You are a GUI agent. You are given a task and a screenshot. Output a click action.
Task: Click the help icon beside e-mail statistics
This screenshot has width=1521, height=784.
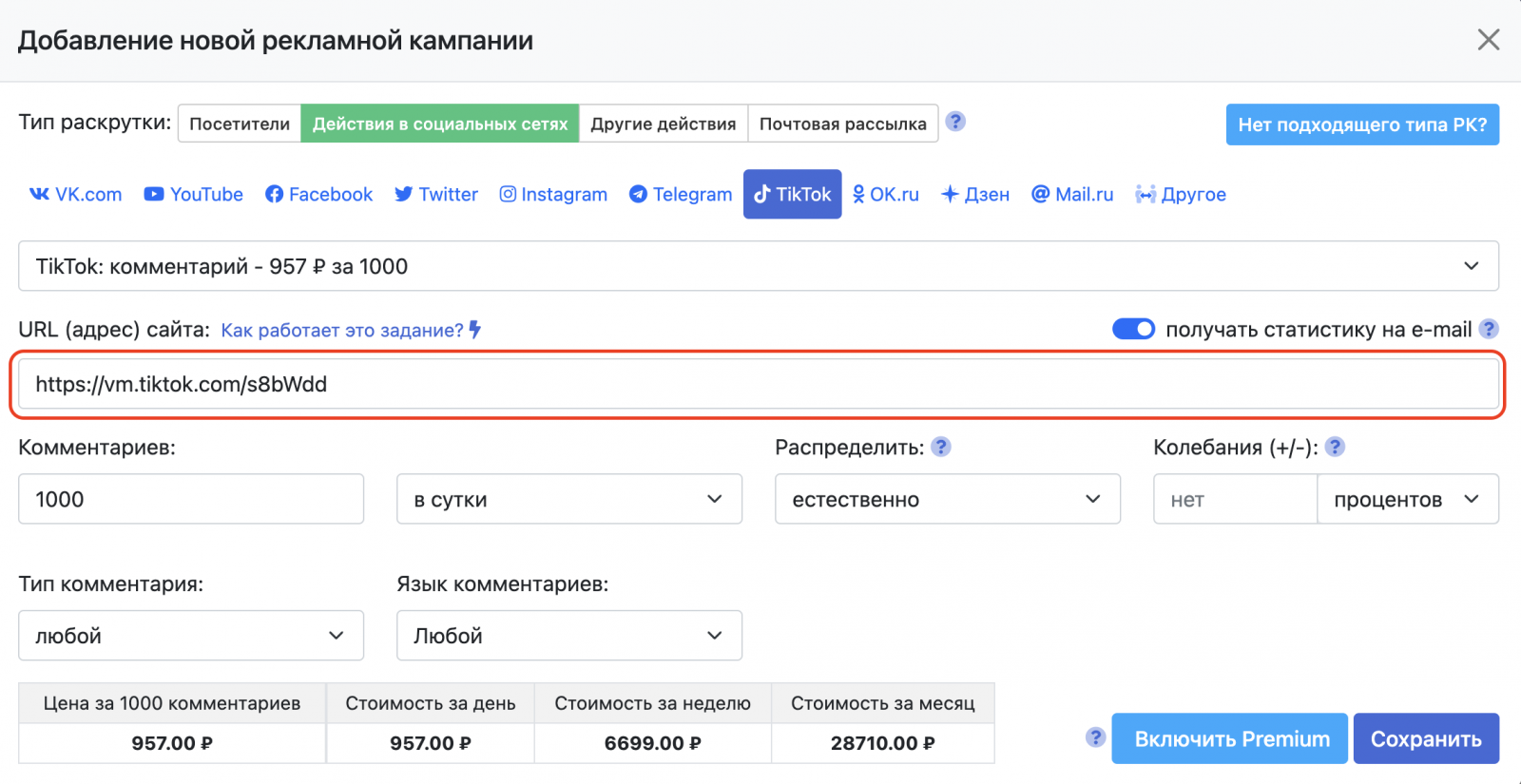click(x=1489, y=329)
